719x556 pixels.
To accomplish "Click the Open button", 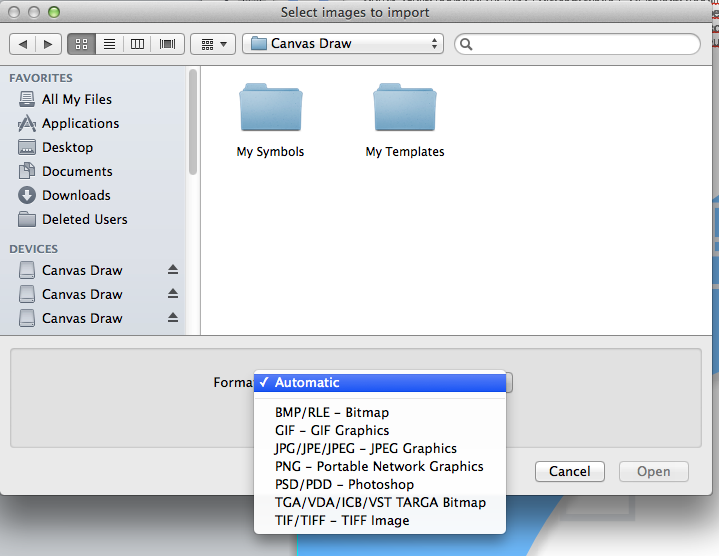I will coord(653,472).
